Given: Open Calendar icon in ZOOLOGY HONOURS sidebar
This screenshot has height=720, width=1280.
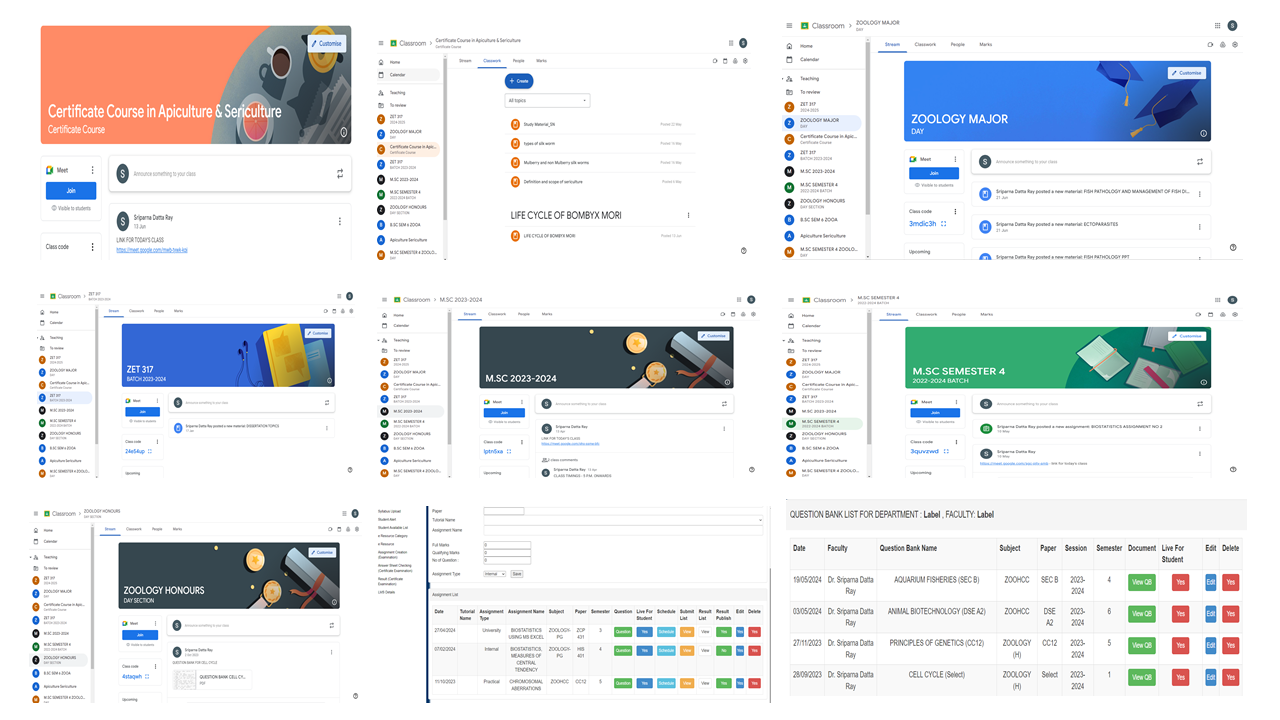Looking at the screenshot, I should tap(35, 541).
